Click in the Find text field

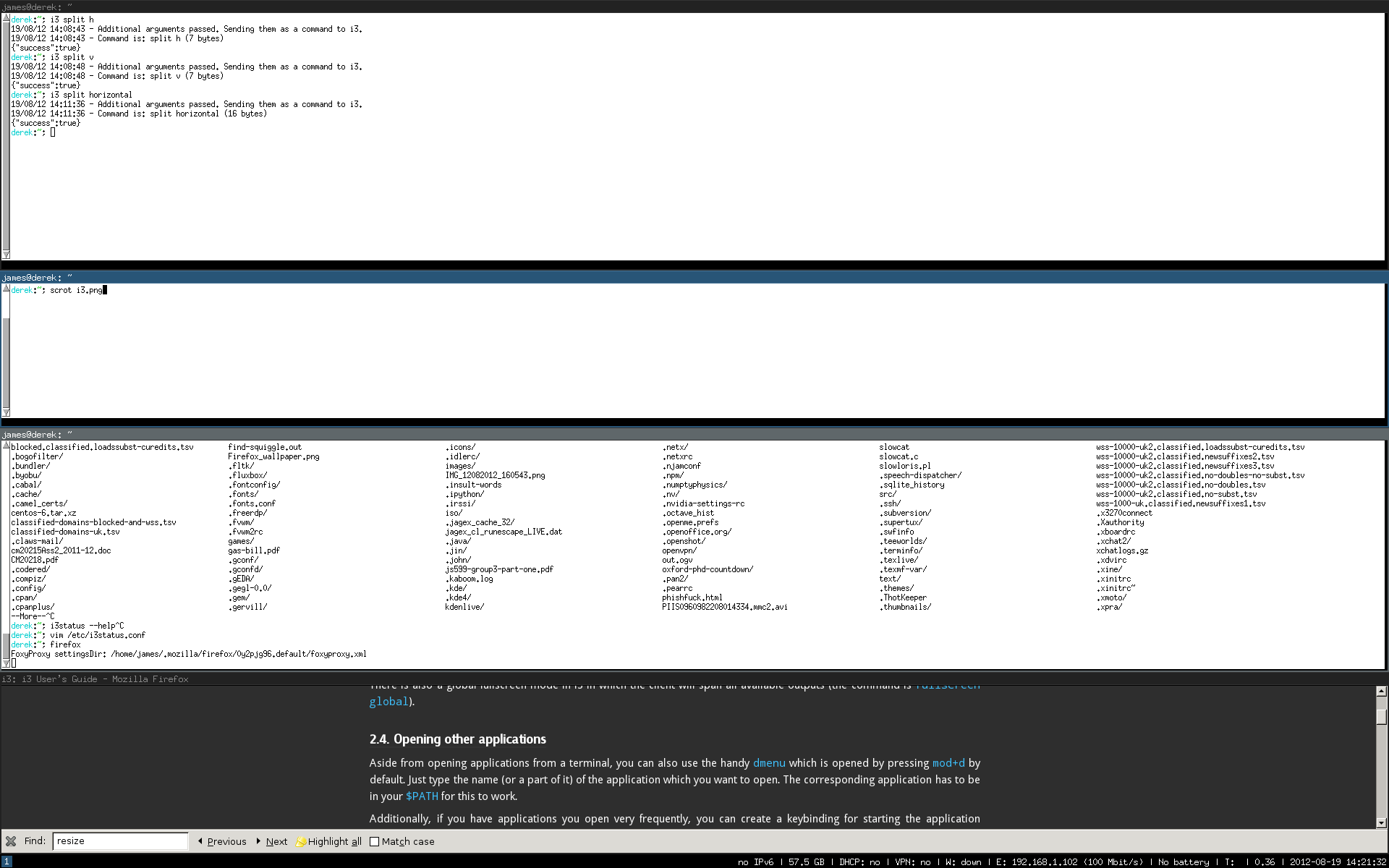point(120,841)
